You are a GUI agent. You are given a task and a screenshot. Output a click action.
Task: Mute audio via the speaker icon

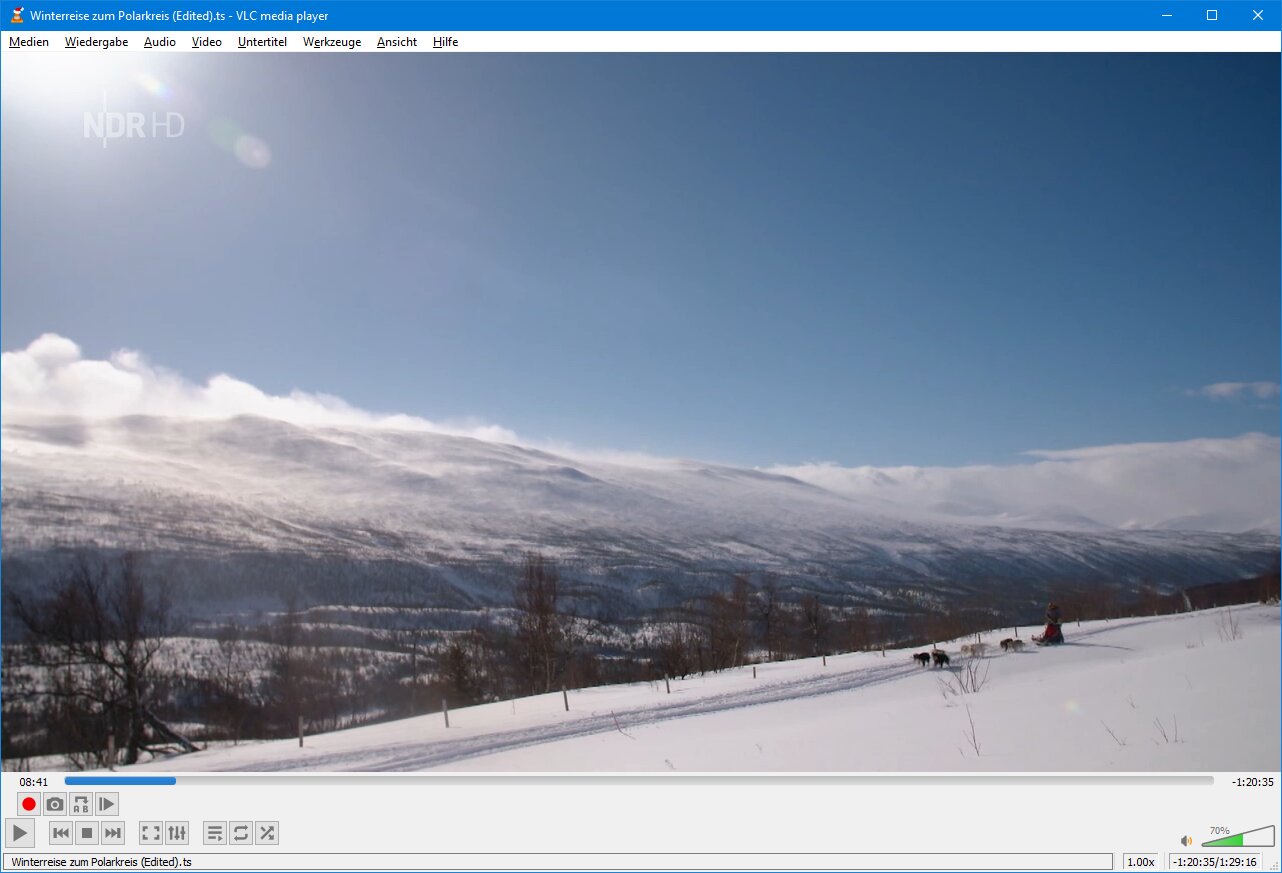(x=1187, y=841)
